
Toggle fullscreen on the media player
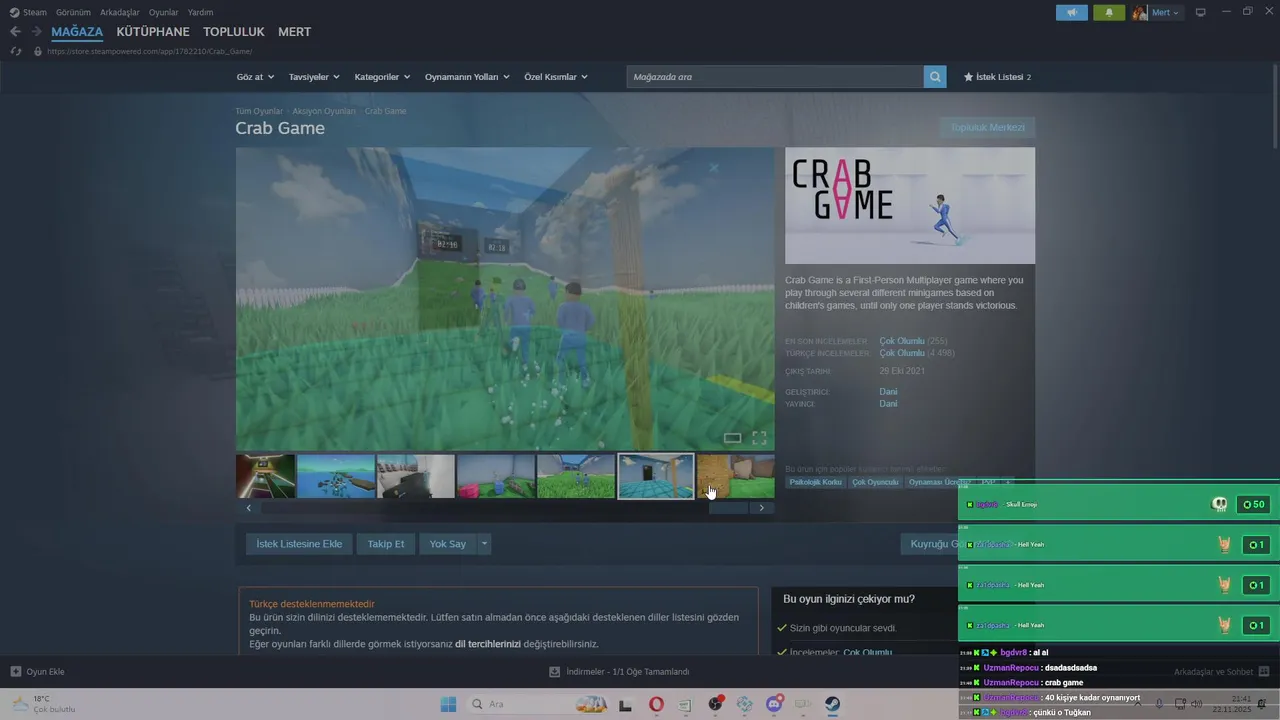click(759, 438)
